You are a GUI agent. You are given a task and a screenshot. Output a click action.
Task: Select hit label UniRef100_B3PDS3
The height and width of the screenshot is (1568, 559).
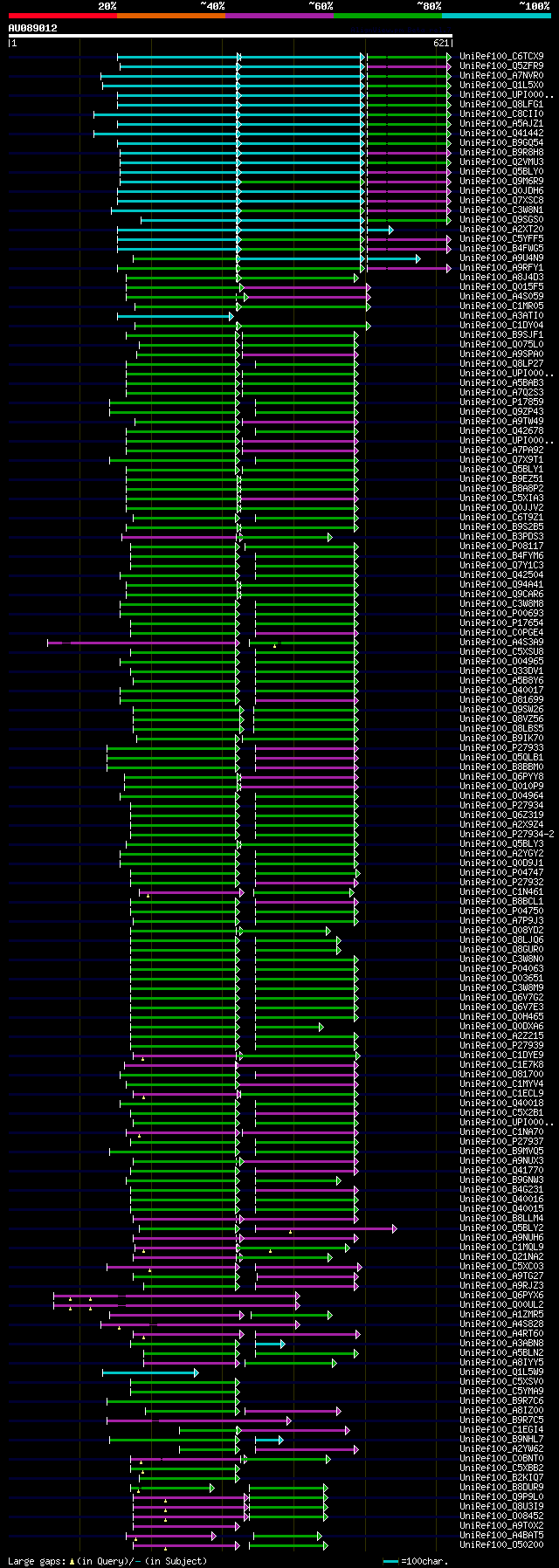[x=501, y=537]
